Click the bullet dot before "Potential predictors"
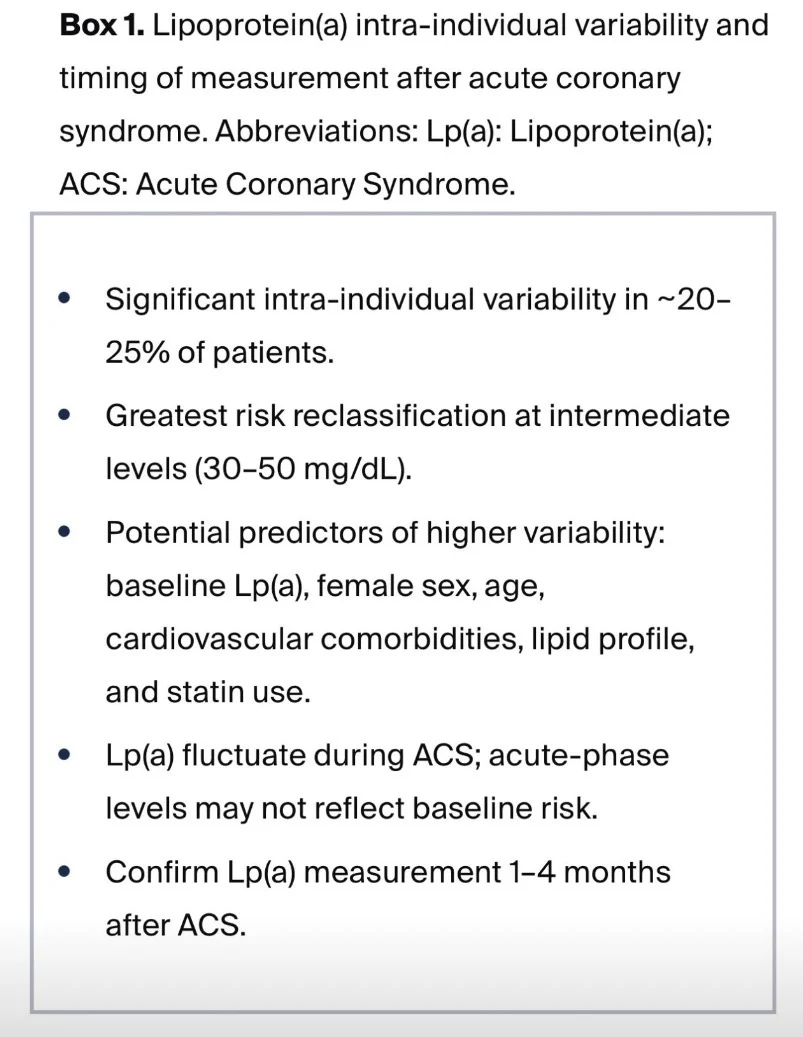Viewport: 803px width, 1037px height. 66,532
